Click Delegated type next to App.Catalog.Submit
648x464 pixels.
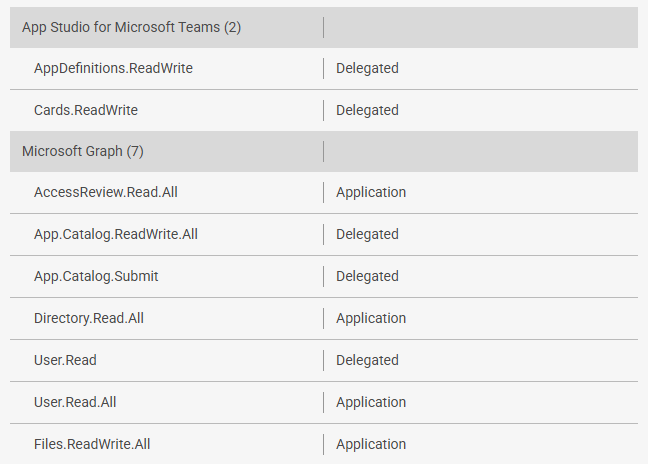tap(367, 276)
